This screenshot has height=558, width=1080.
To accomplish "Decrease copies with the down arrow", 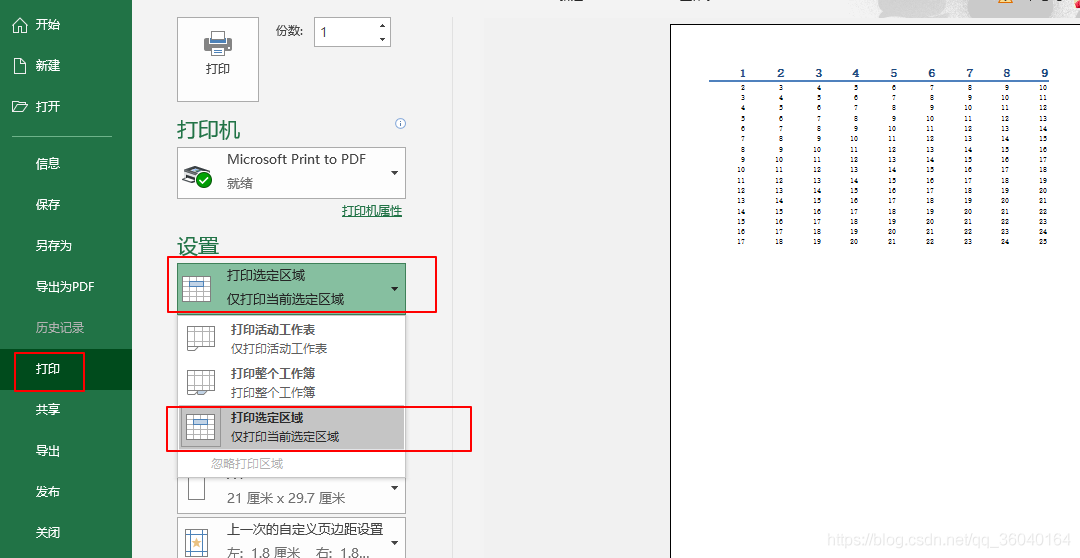I will coord(382,39).
